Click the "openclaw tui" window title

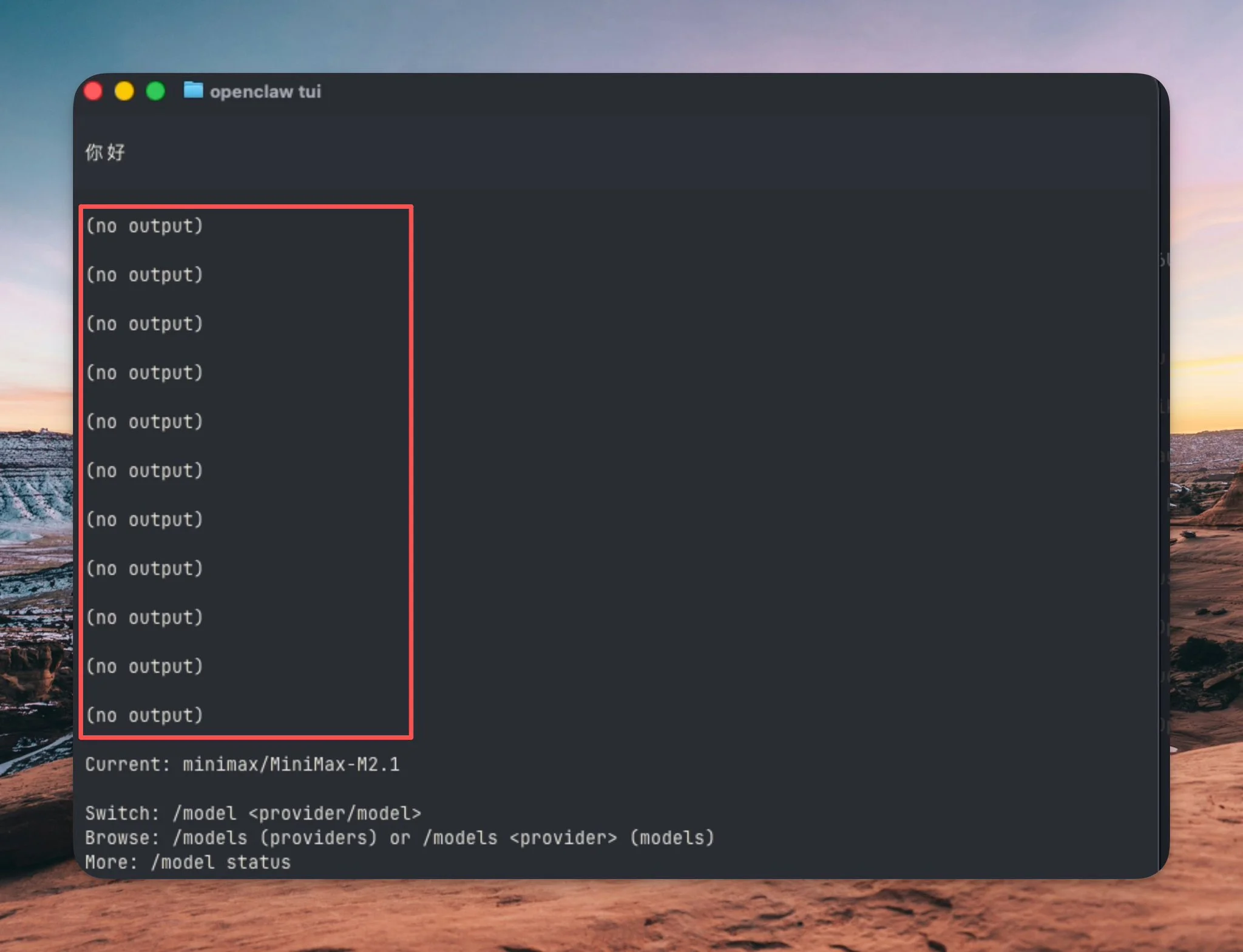(265, 92)
